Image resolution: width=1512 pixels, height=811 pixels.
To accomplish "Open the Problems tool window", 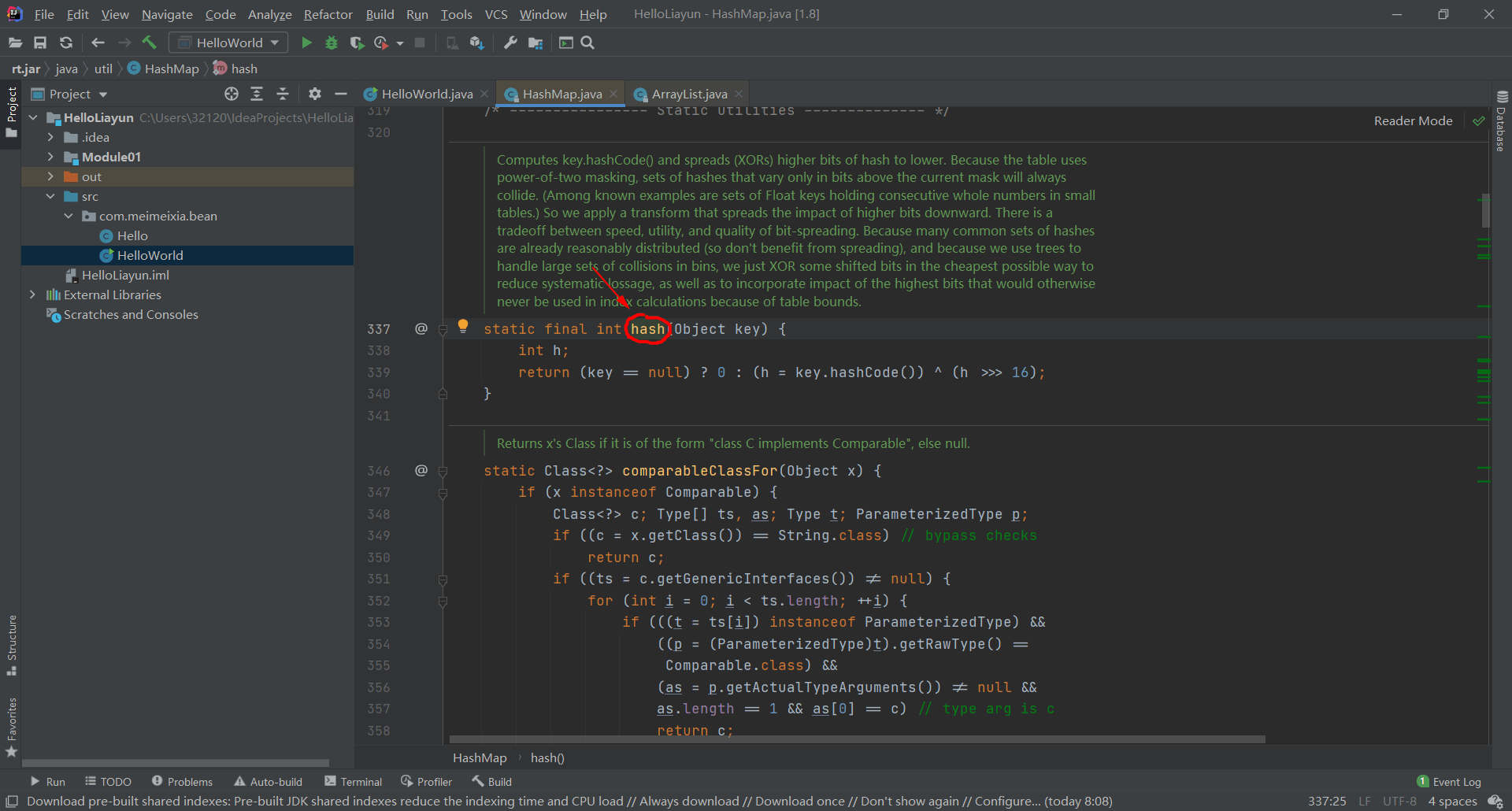I will tap(182, 781).
